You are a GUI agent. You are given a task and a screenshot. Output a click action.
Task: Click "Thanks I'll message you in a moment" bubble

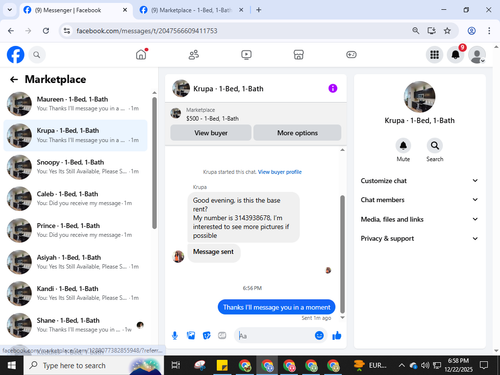276,307
